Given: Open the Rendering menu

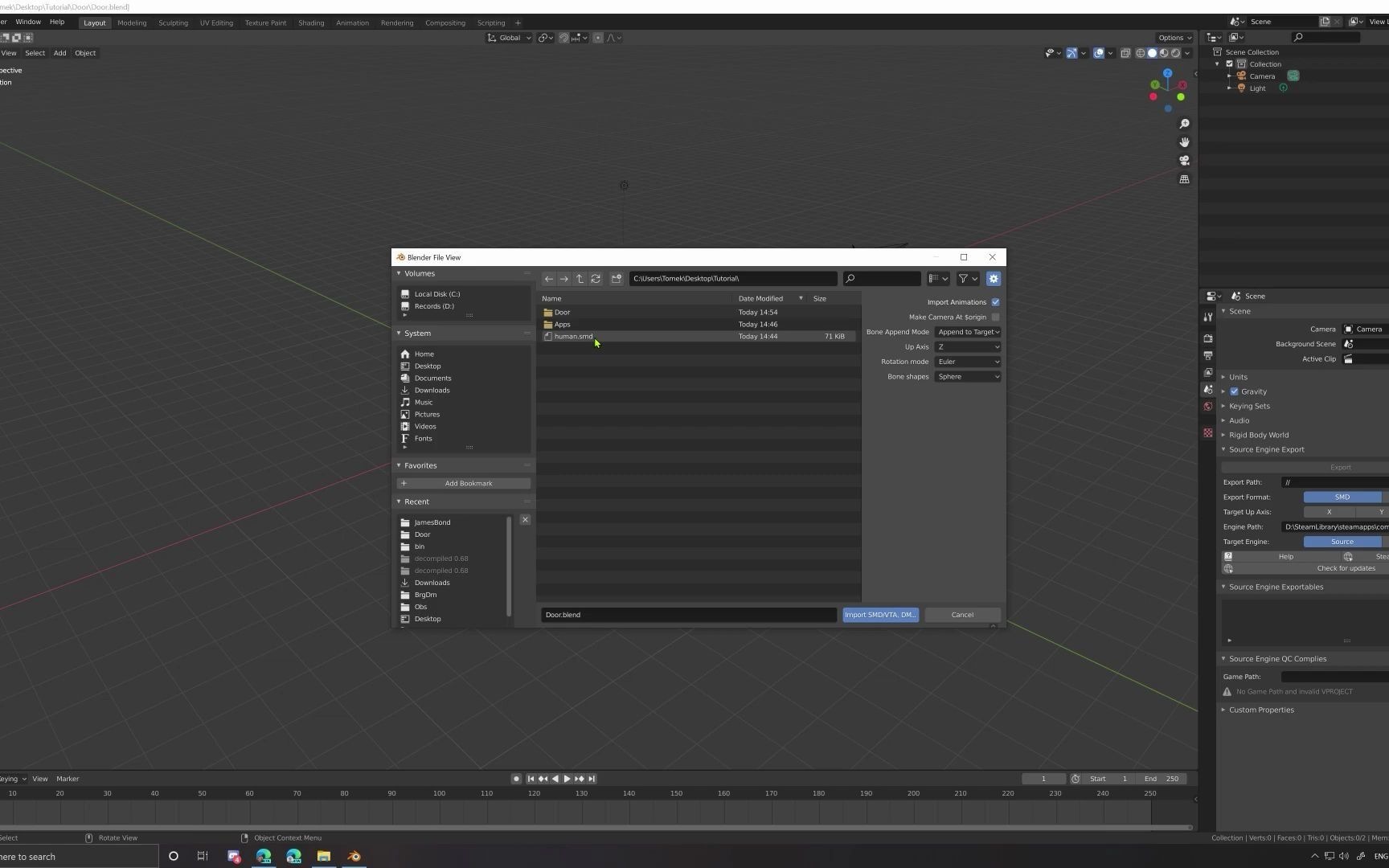Looking at the screenshot, I should 396,23.
